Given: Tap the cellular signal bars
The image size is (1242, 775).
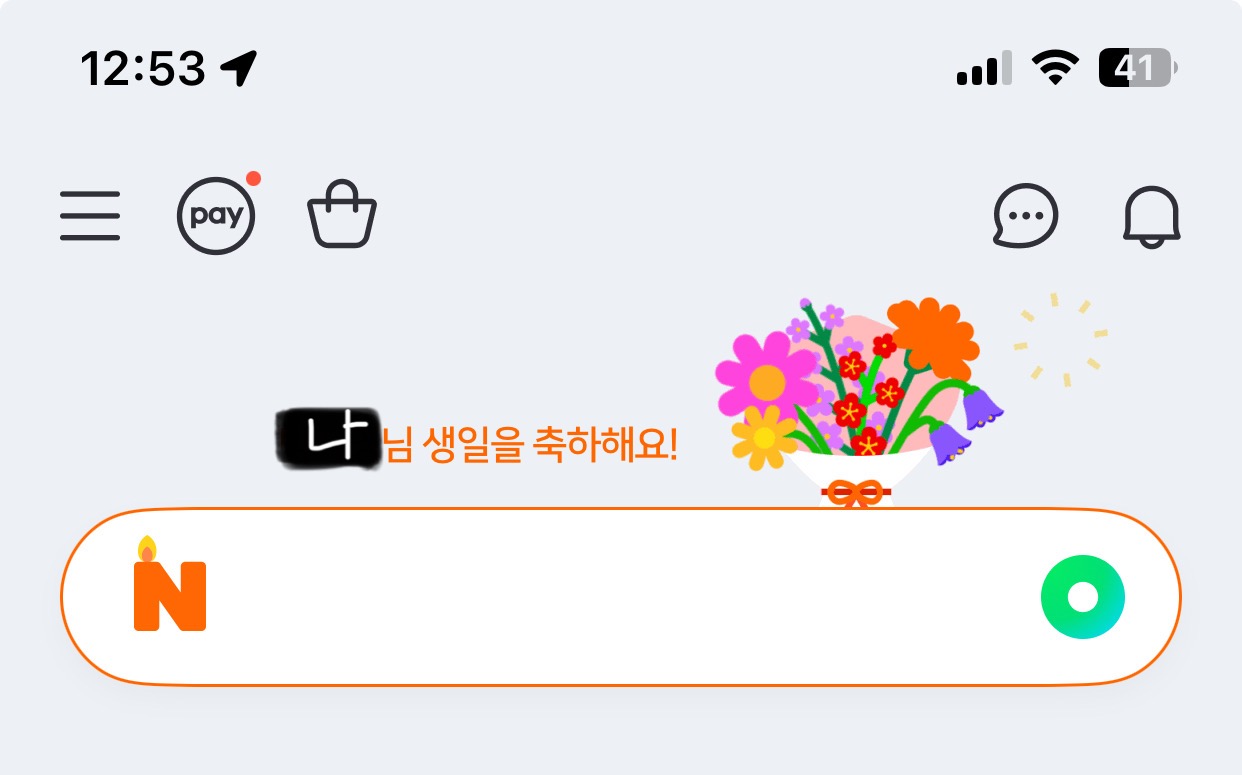Looking at the screenshot, I should tap(984, 69).
